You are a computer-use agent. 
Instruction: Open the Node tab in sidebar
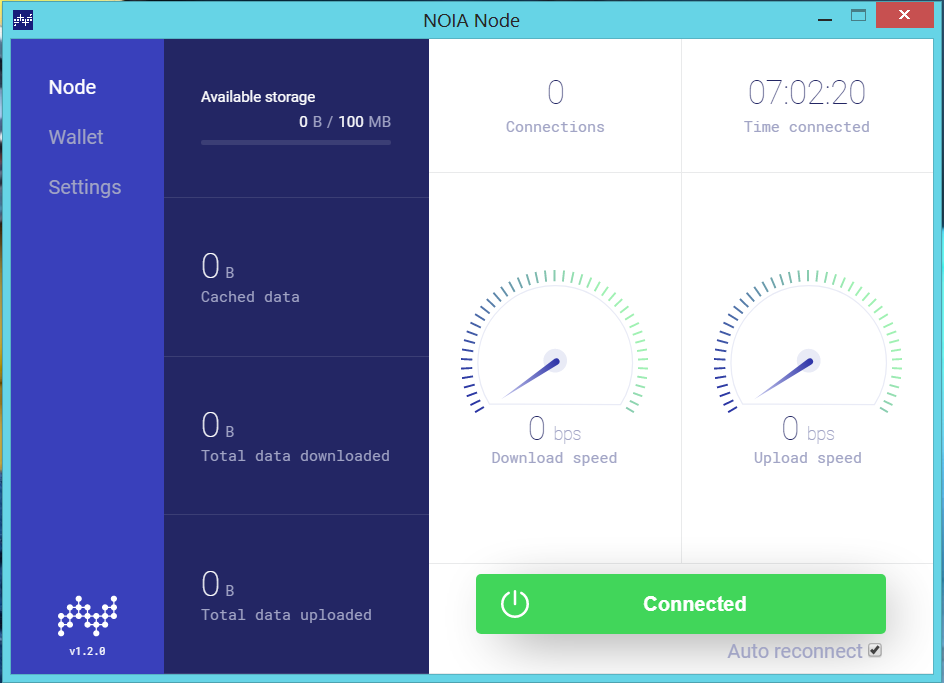[x=72, y=87]
